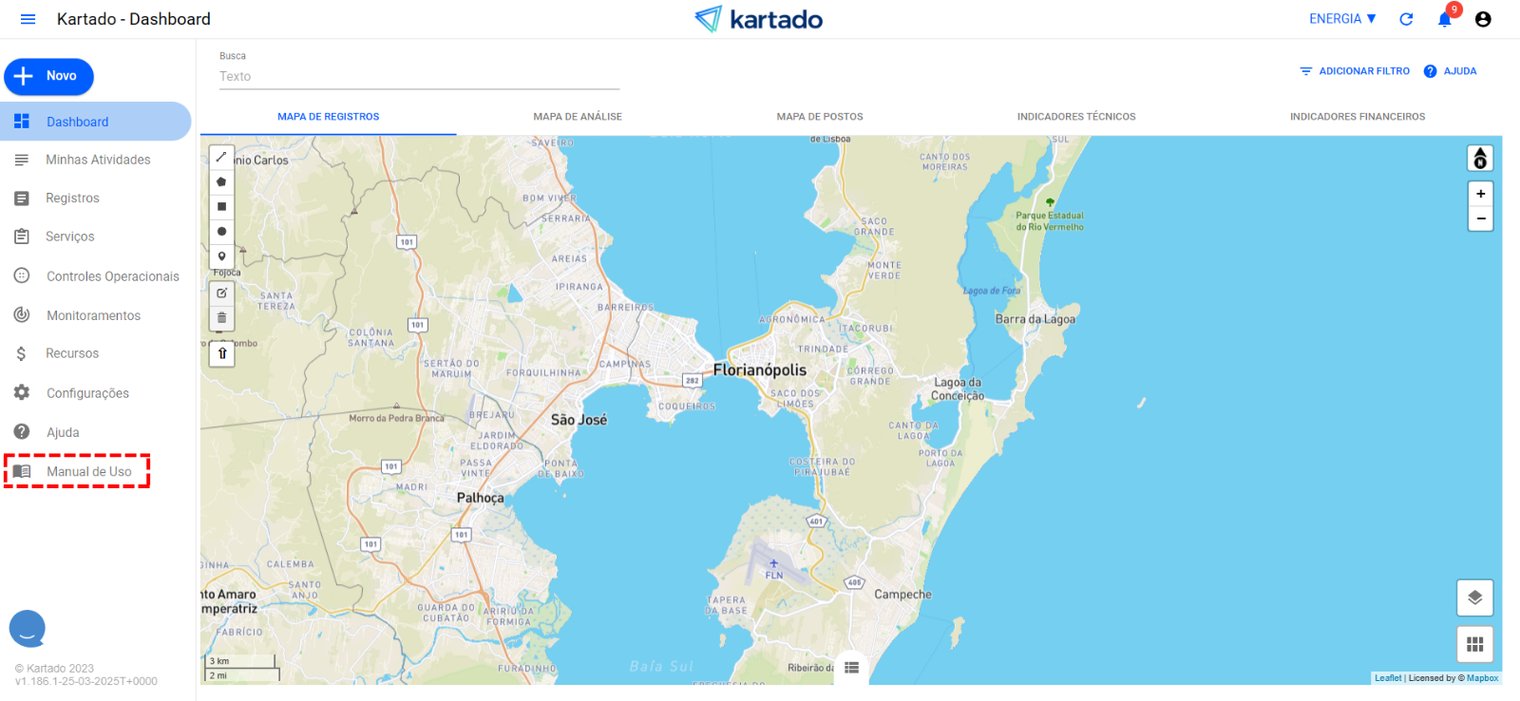Image resolution: width=1520 pixels, height=701 pixels.
Task: Open the user account menu
Action: (1483, 19)
